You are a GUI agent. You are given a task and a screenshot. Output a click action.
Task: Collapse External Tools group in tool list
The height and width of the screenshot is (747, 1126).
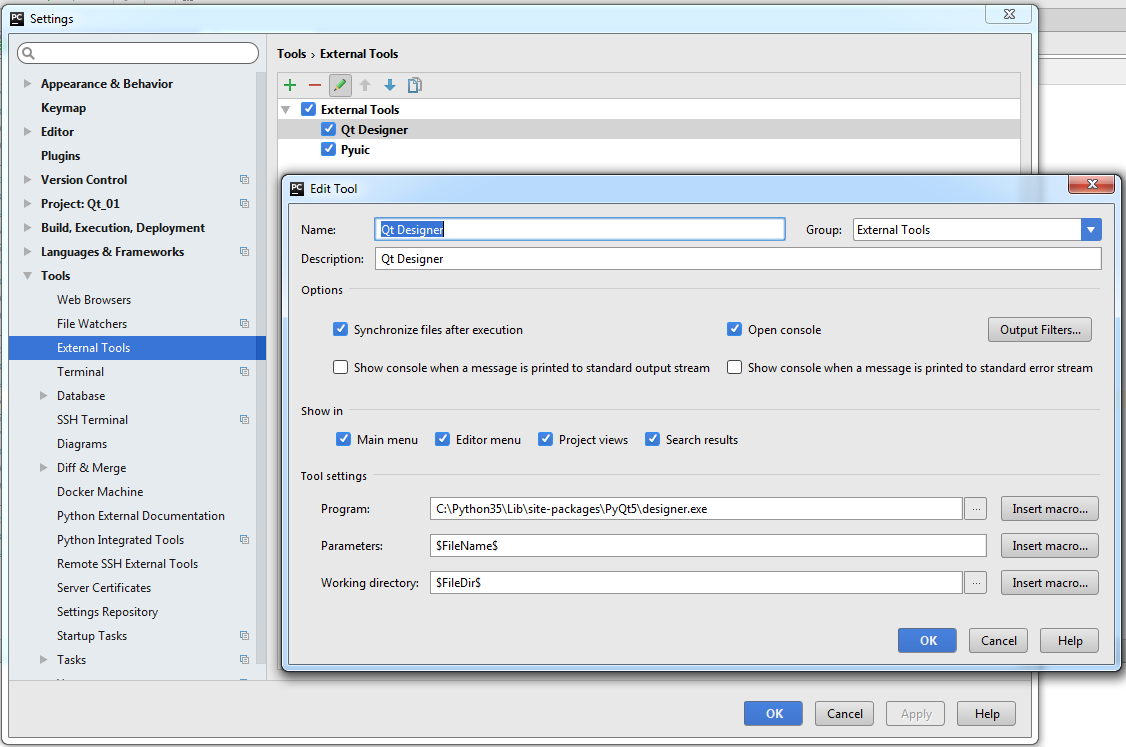pyautogui.click(x=286, y=110)
